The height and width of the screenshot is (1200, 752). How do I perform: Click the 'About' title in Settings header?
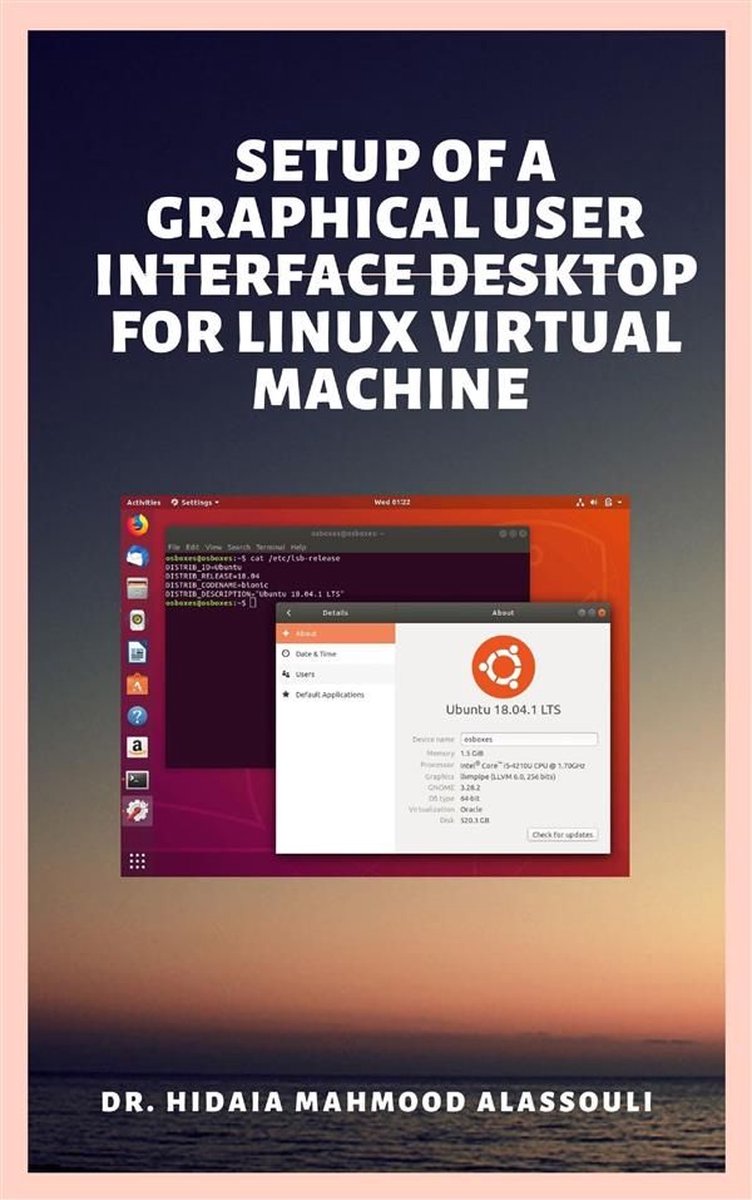tap(503, 612)
